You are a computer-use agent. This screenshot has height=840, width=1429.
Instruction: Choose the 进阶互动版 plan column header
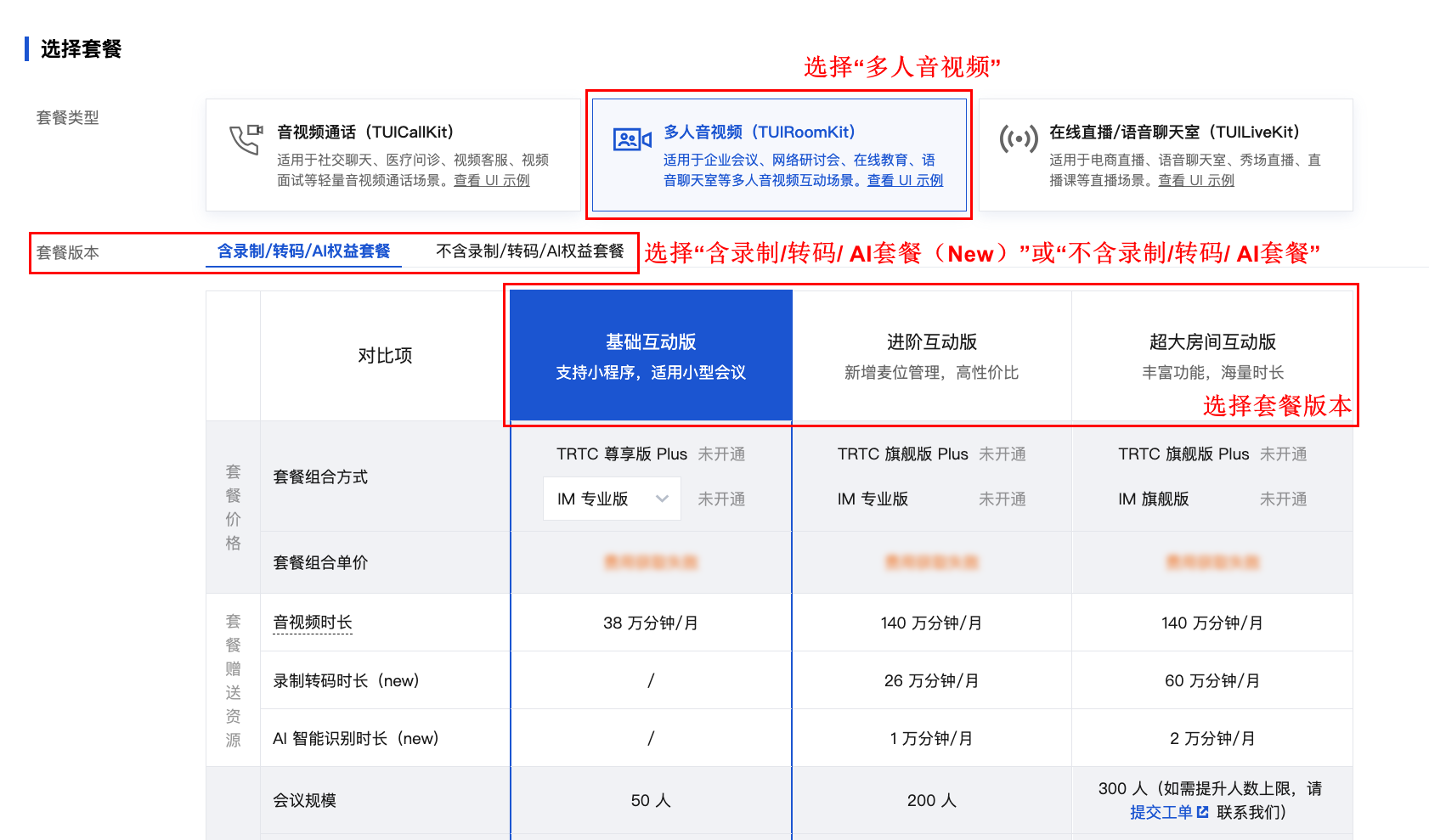931,356
